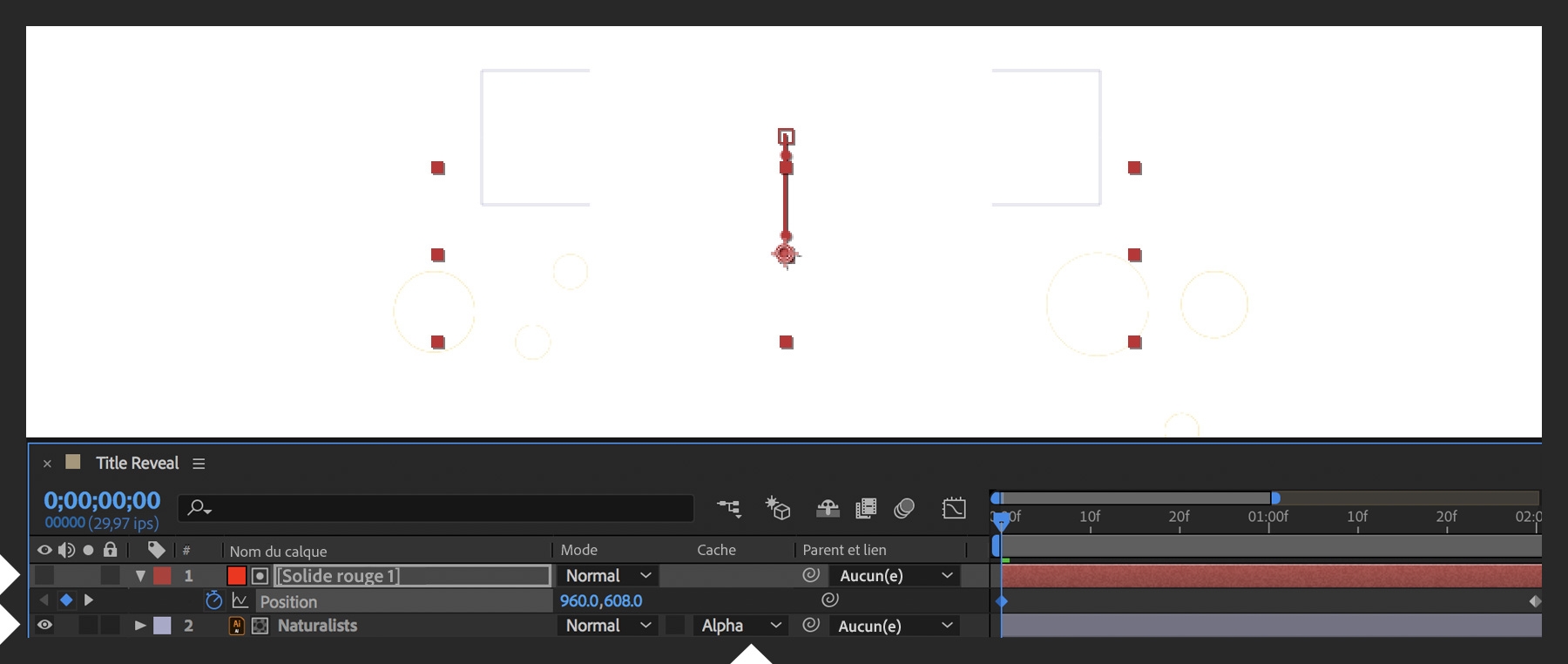
Task: Toggle the Position keyframe diamond at current time
Action: (66, 600)
